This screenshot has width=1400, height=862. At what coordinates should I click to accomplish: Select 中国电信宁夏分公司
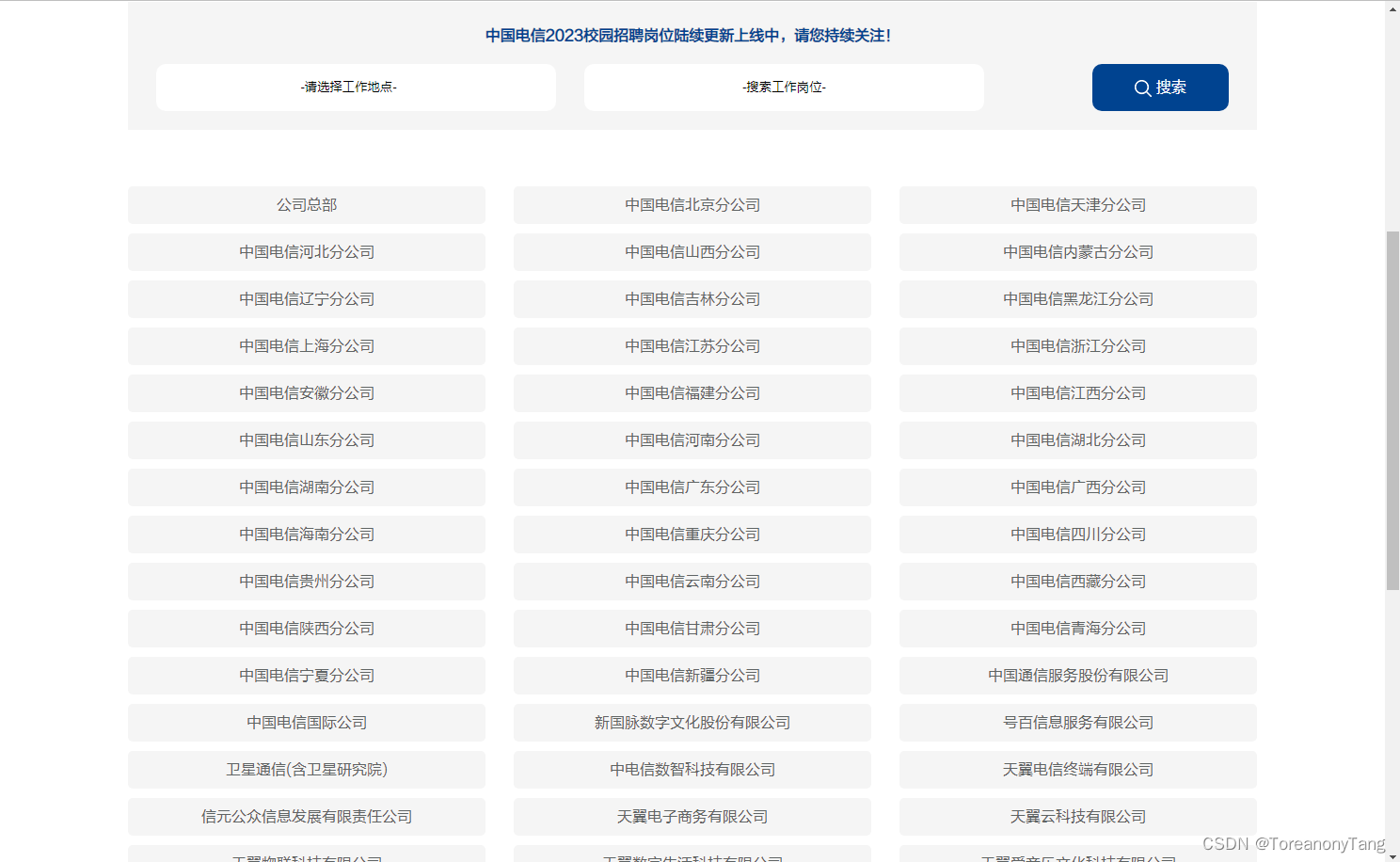tap(307, 676)
